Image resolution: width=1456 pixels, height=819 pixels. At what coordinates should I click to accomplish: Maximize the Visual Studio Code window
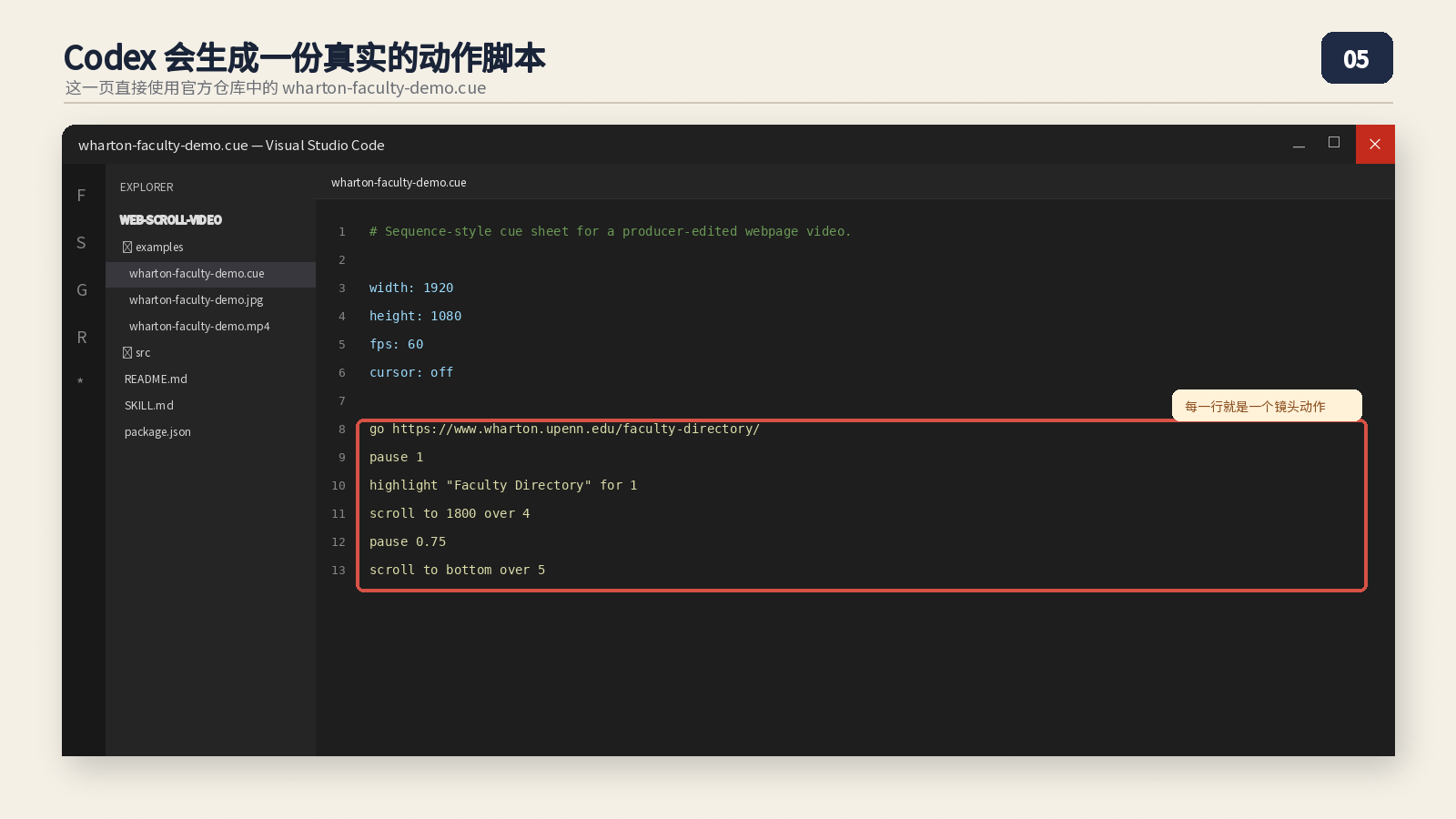(x=1334, y=143)
